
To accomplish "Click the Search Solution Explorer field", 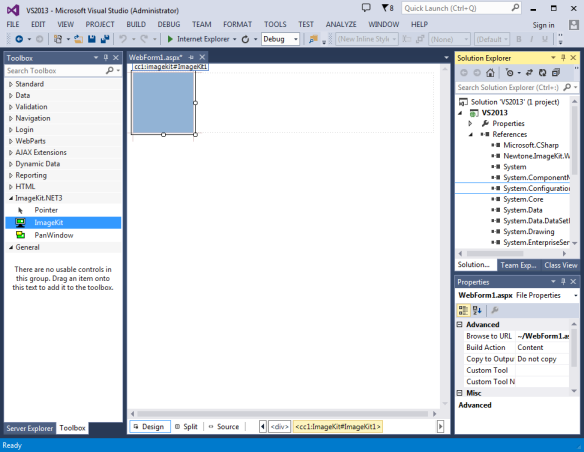I will (x=517, y=87).
